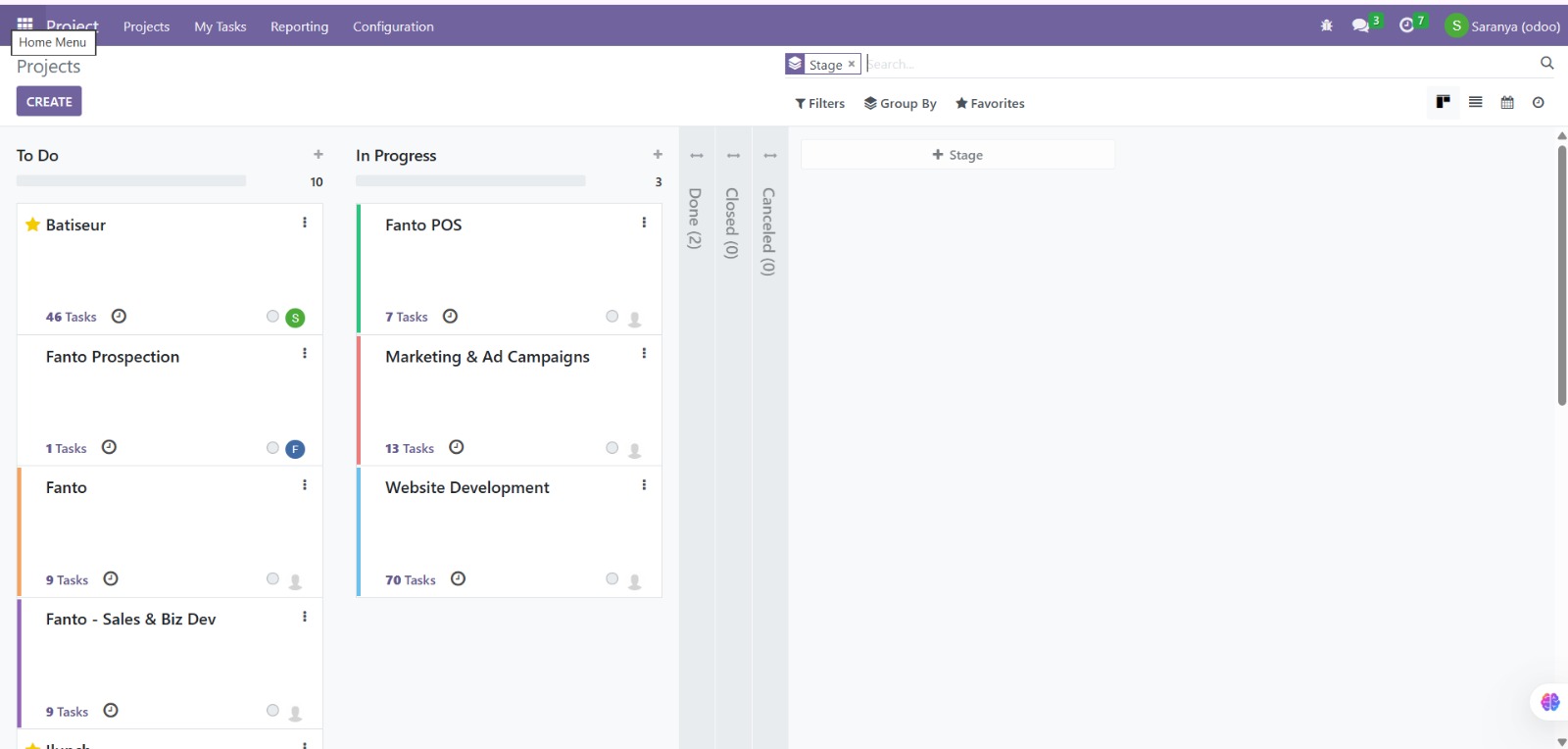Open the Projects menu item
This screenshot has height=749, width=1568.
click(x=146, y=26)
